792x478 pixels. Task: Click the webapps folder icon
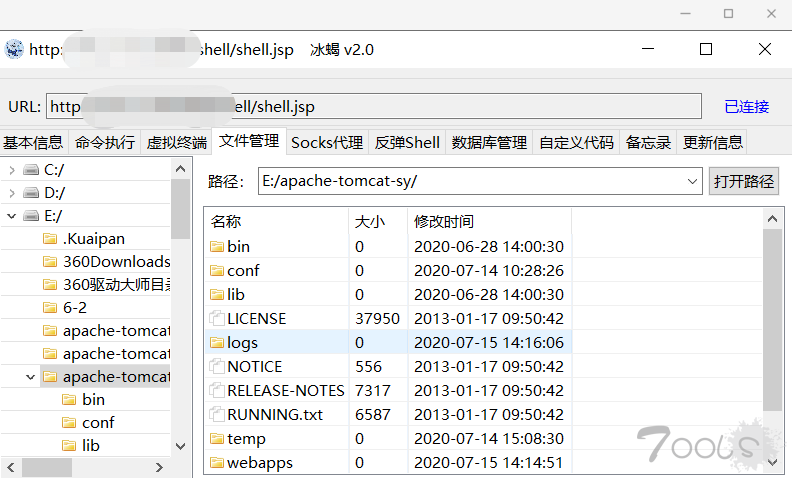coord(217,463)
